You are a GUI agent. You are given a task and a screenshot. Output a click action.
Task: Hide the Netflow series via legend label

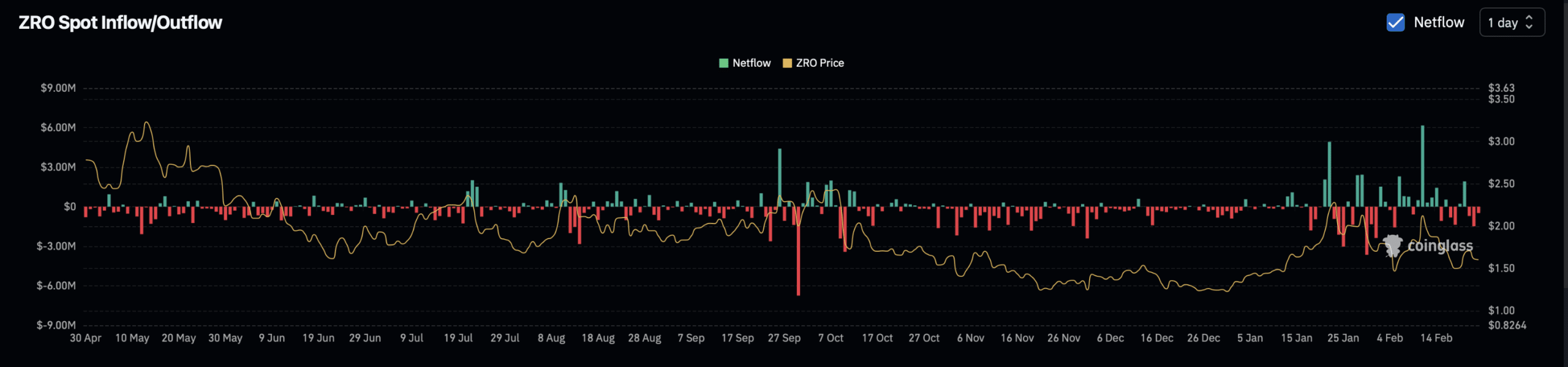pyautogui.click(x=752, y=63)
